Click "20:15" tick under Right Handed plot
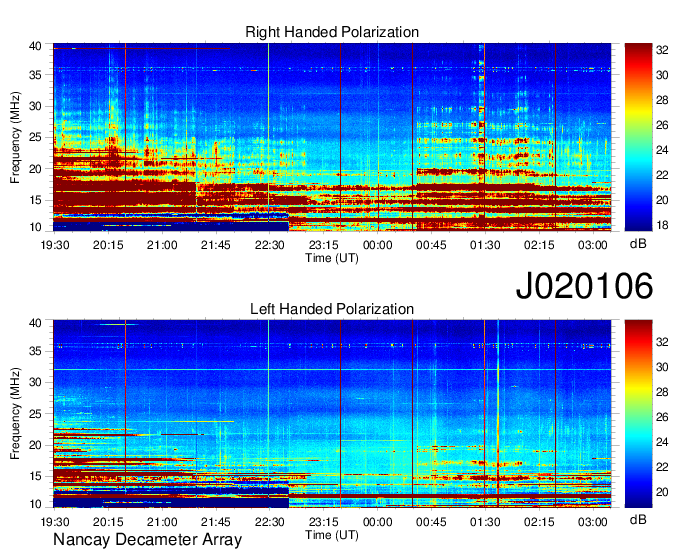Viewport: 680px width, 552px height. pos(108,245)
